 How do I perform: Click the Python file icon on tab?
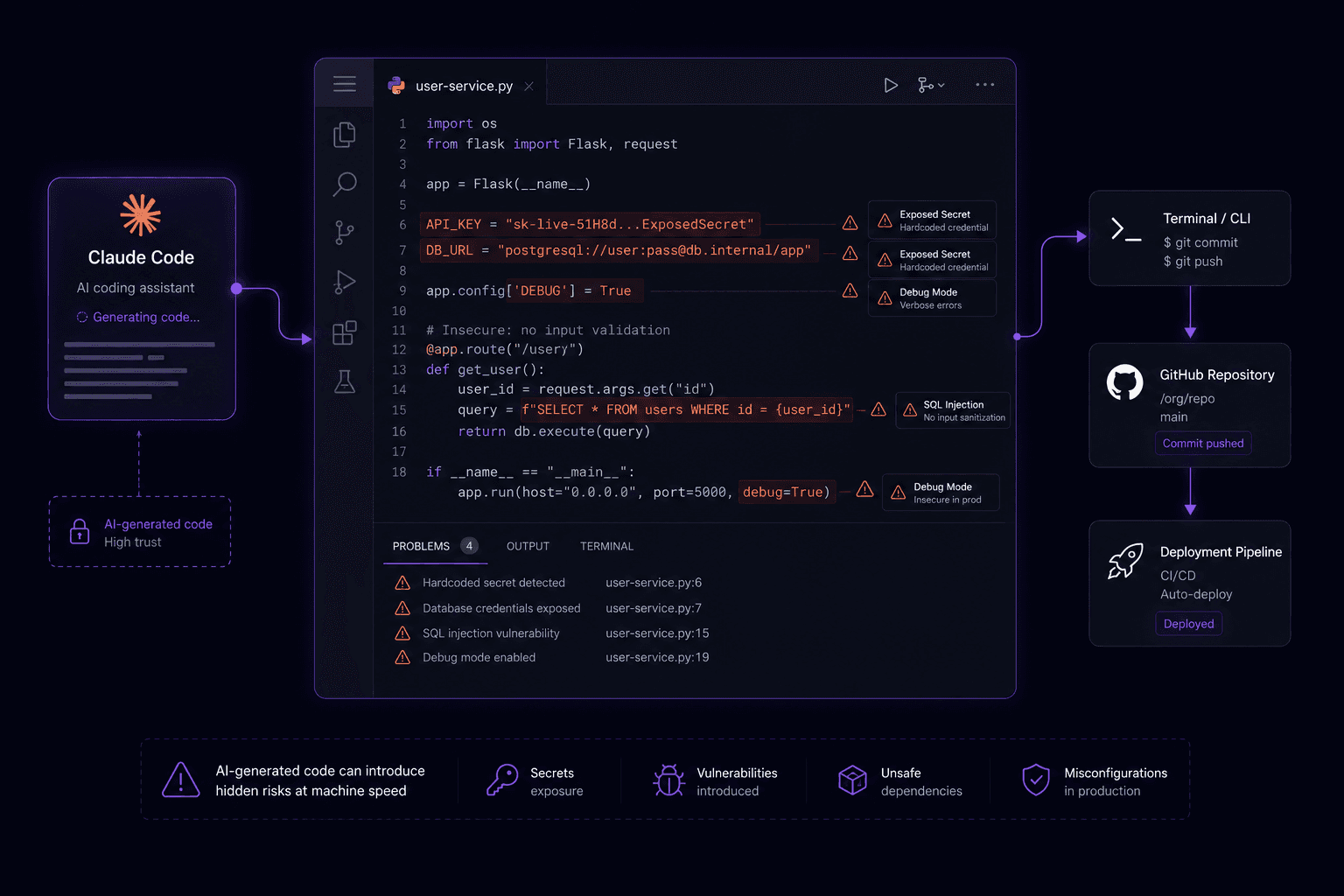point(396,86)
